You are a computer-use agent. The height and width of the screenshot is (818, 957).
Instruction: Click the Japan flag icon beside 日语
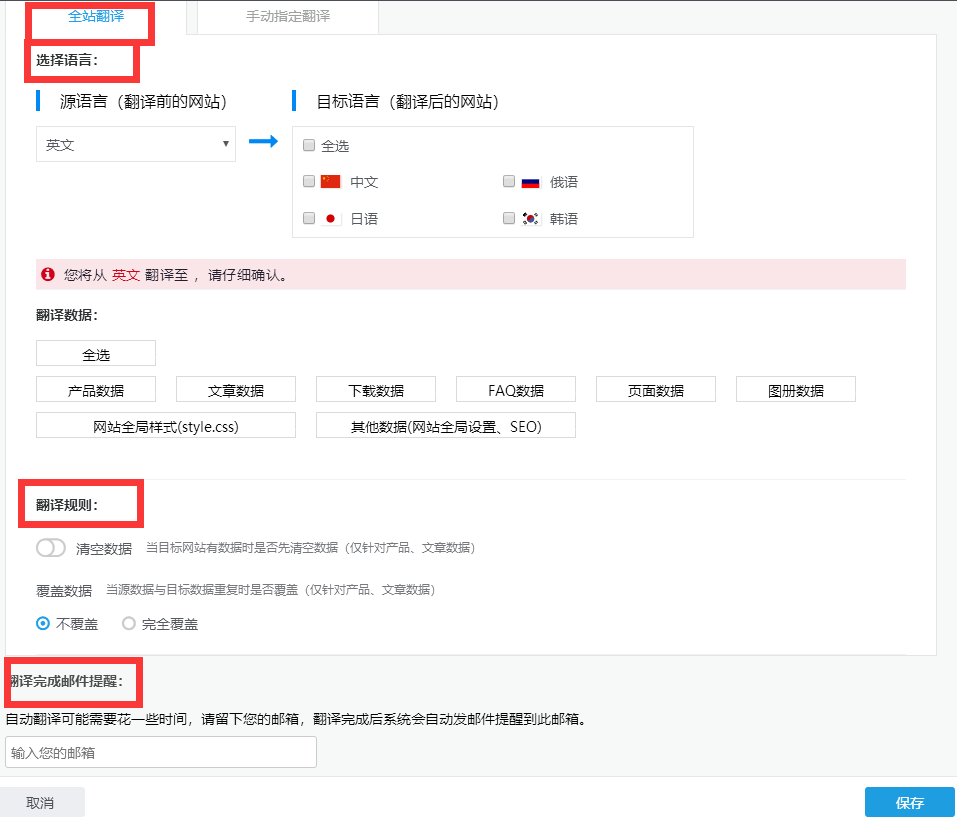pyautogui.click(x=328, y=217)
